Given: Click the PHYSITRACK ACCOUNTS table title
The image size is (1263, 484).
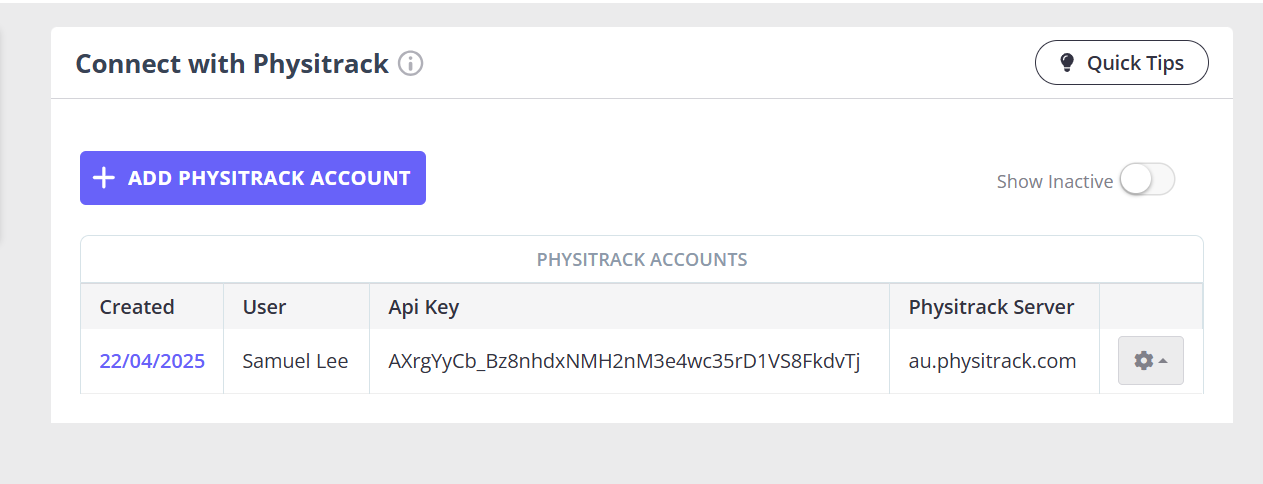Looking at the screenshot, I should click(x=642, y=260).
